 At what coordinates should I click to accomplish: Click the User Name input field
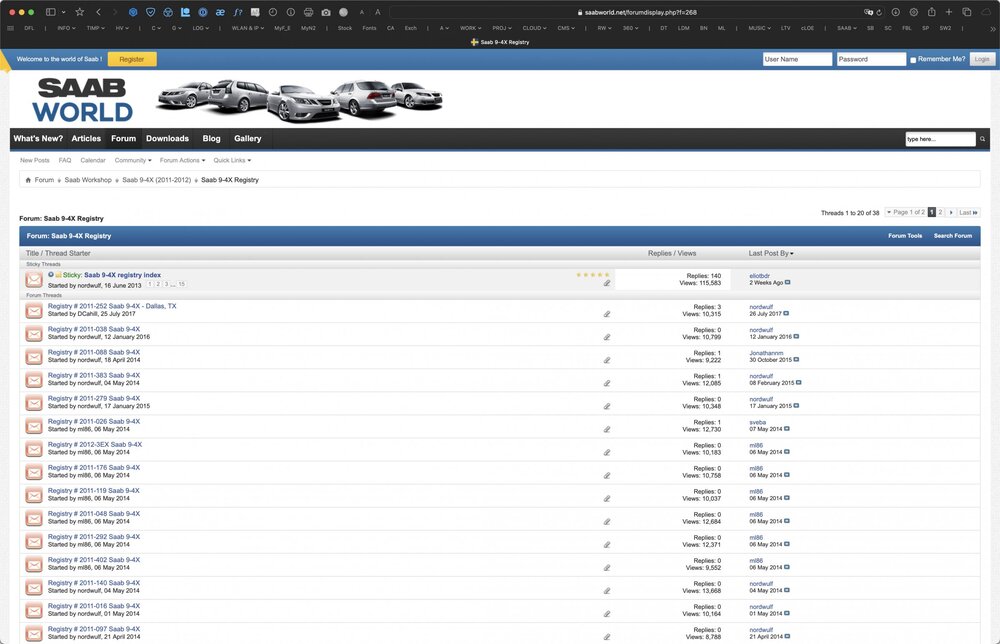[x=797, y=59]
